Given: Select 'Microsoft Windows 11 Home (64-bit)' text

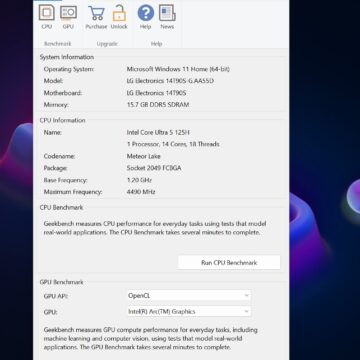Looking at the screenshot, I should tap(178, 69).
